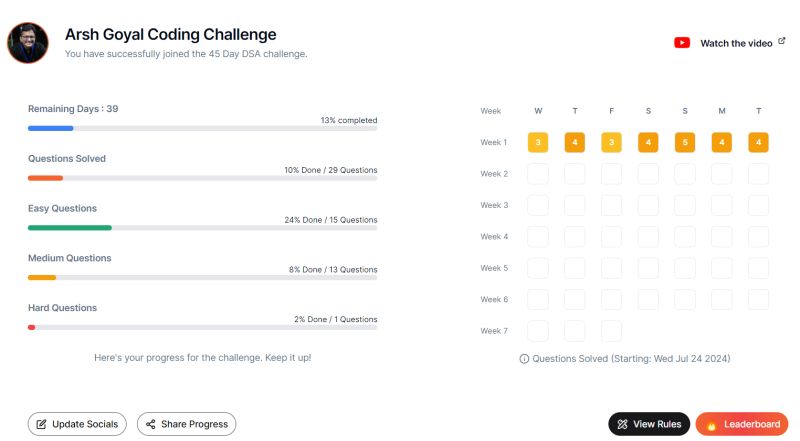Click the last empty Week 7 cell

[x=611, y=331]
